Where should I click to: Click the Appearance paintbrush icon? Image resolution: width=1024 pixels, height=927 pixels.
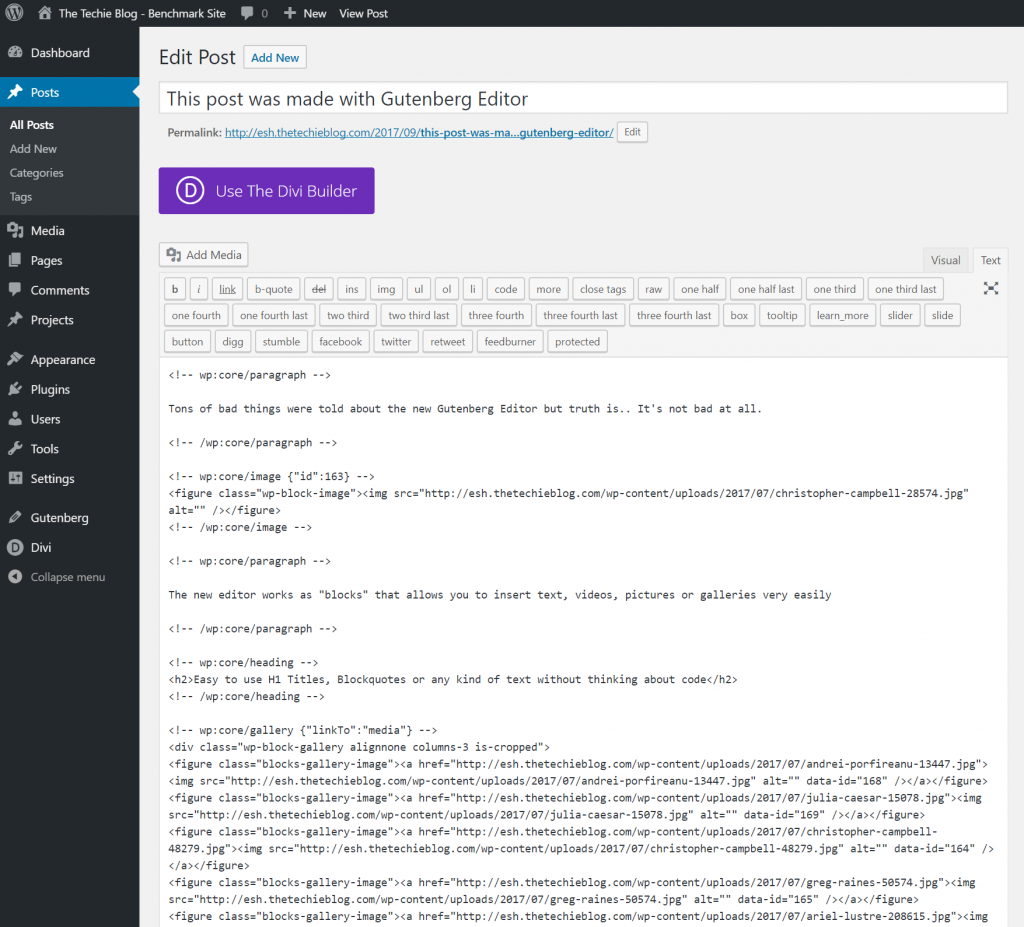coord(15,359)
